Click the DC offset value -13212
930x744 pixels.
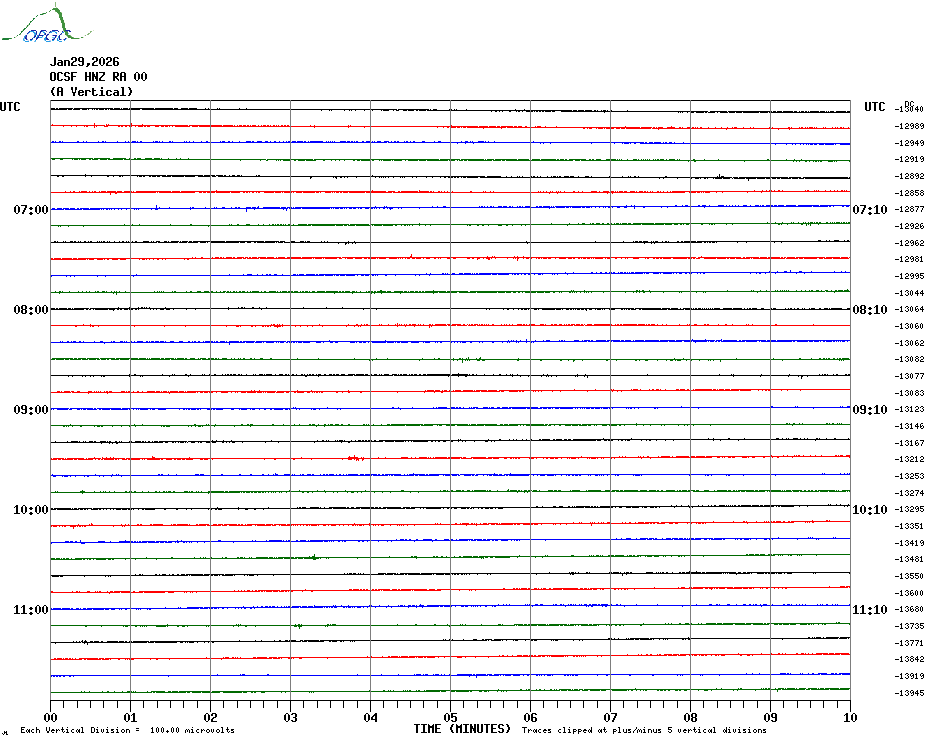tap(909, 459)
